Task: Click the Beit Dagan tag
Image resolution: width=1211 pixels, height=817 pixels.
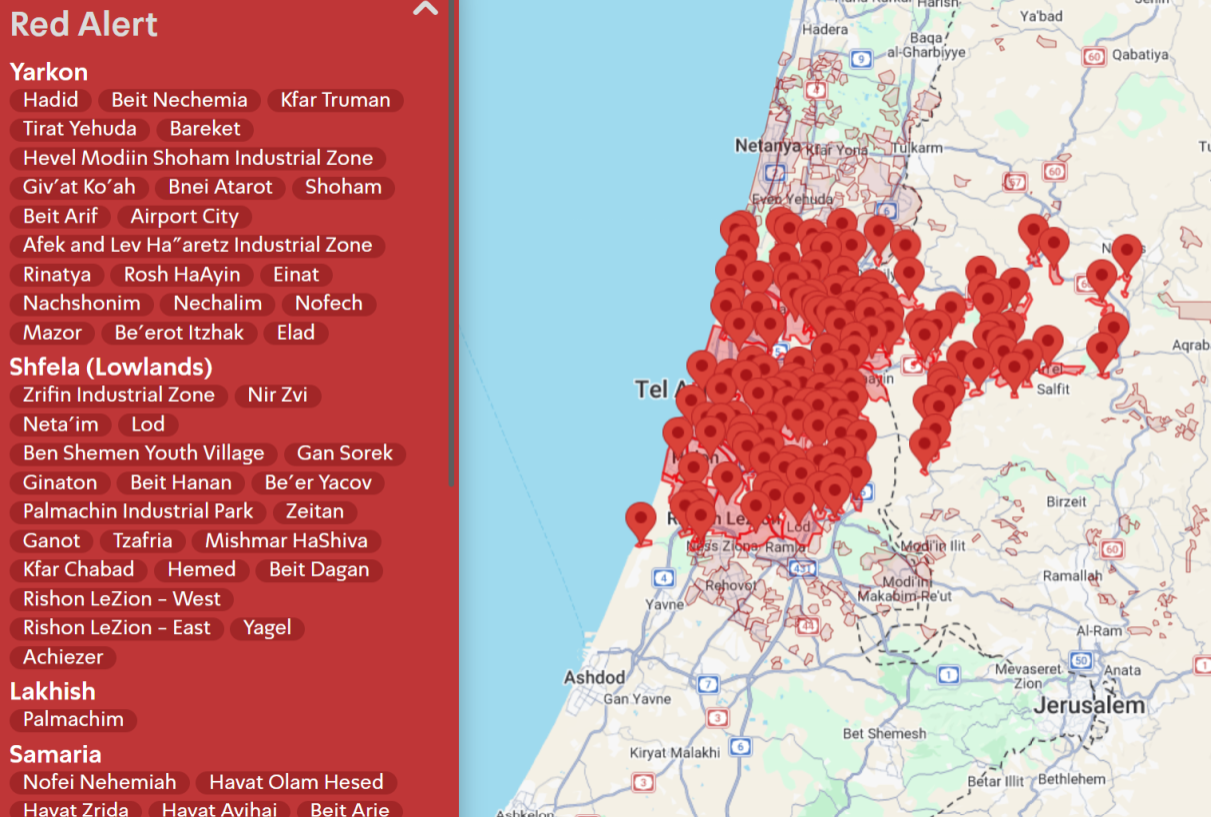Action: click(319, 569)
